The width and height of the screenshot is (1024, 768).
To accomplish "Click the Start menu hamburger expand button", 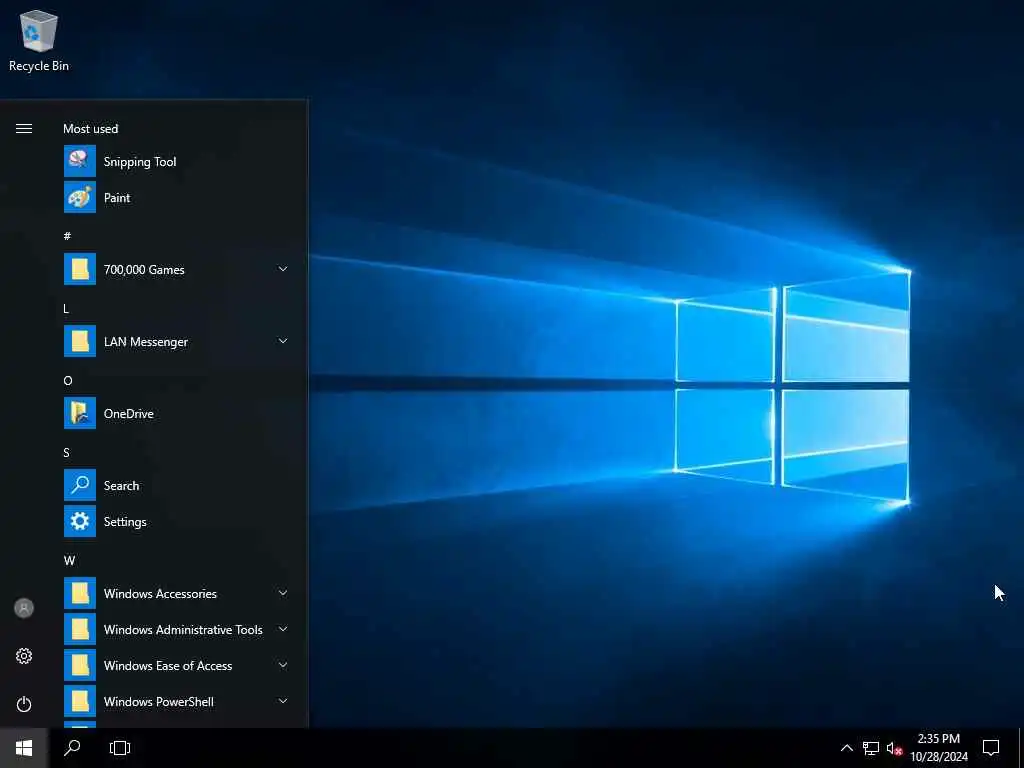I will [24, 129].
